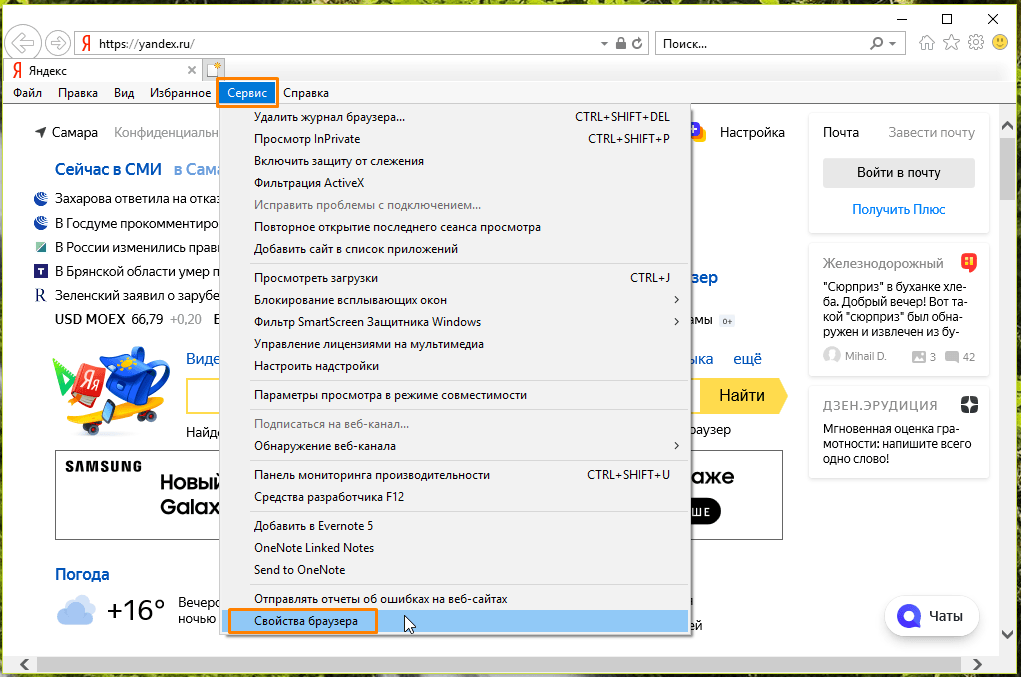Open the Настройка link
This screenshot has height=677, width=1021.
tap(752, 133)
